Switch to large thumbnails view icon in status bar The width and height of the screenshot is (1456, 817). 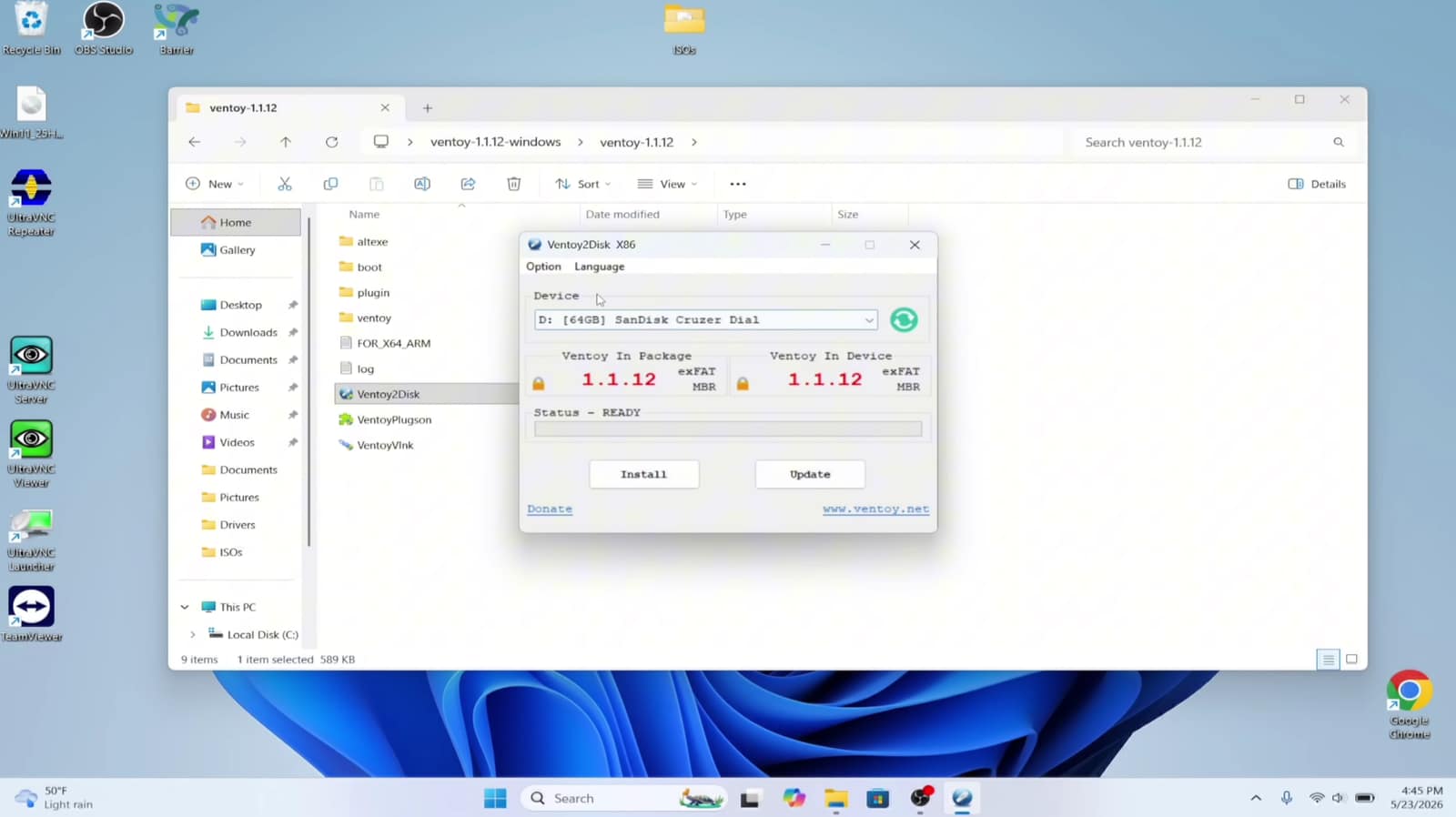[x=1351, y=660]
